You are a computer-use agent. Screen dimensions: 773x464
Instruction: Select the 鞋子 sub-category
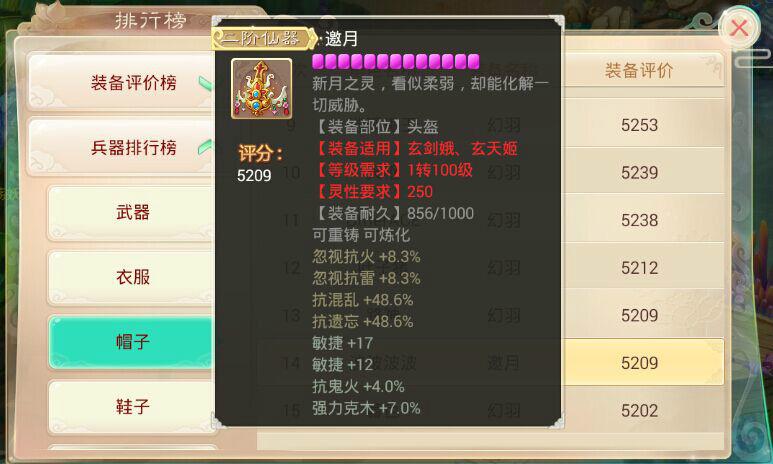[132, 407]
